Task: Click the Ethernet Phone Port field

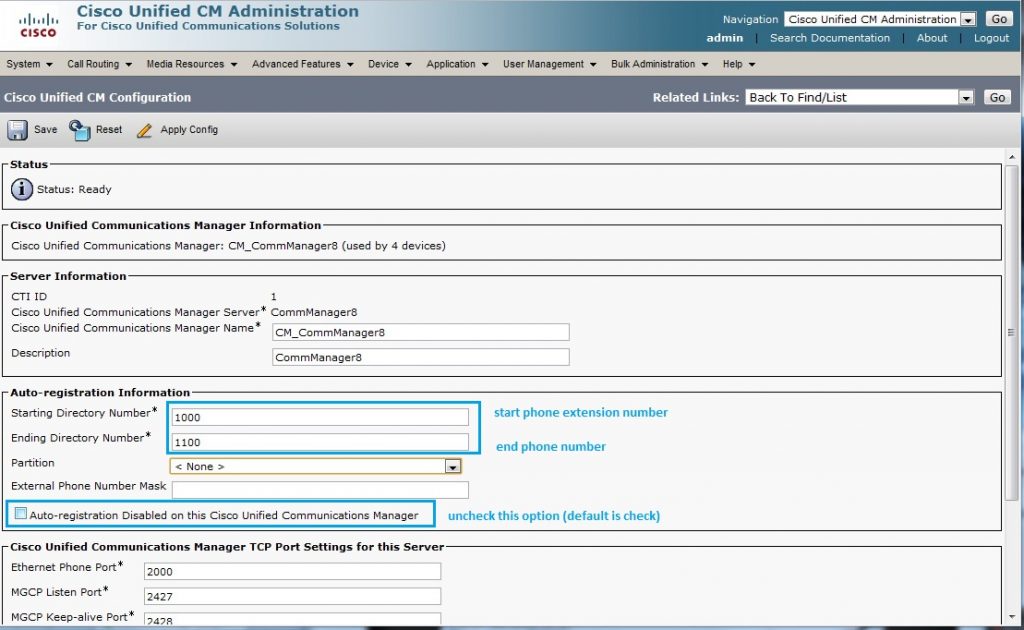Action: pyautogui.click(x=292, y=571)
